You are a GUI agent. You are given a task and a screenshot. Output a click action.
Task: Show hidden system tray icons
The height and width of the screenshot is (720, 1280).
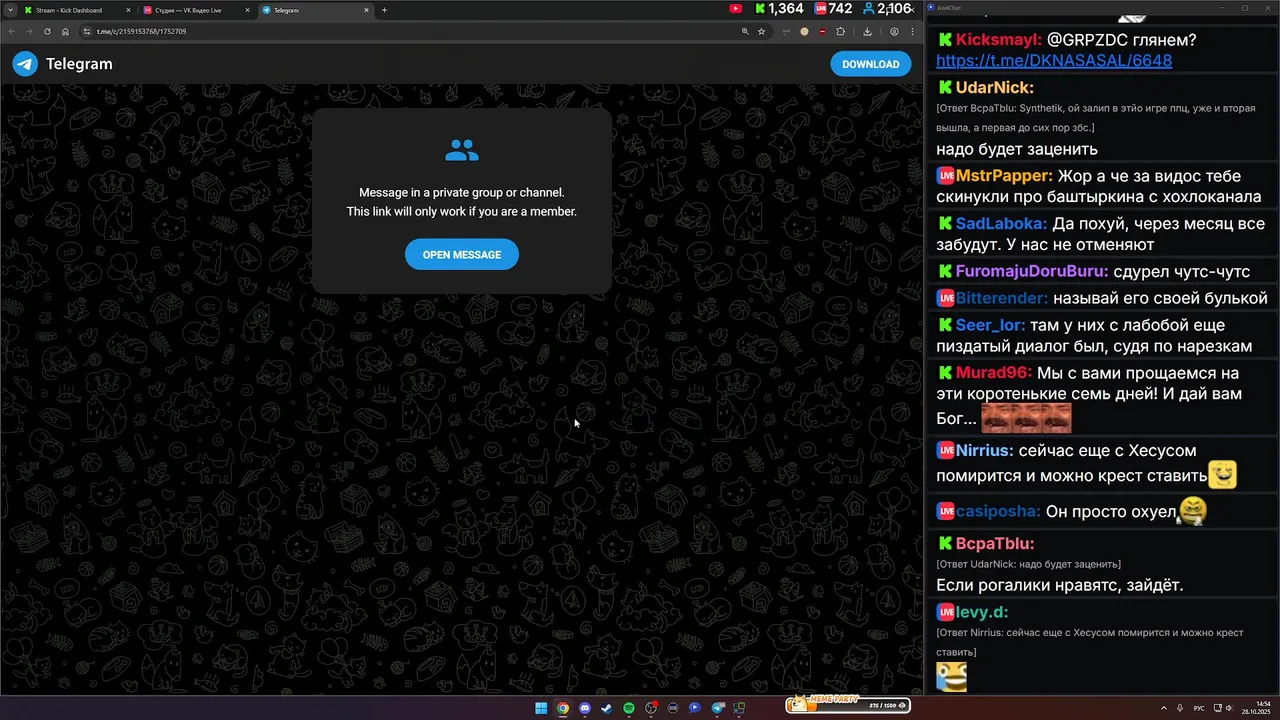[1163, 708]
